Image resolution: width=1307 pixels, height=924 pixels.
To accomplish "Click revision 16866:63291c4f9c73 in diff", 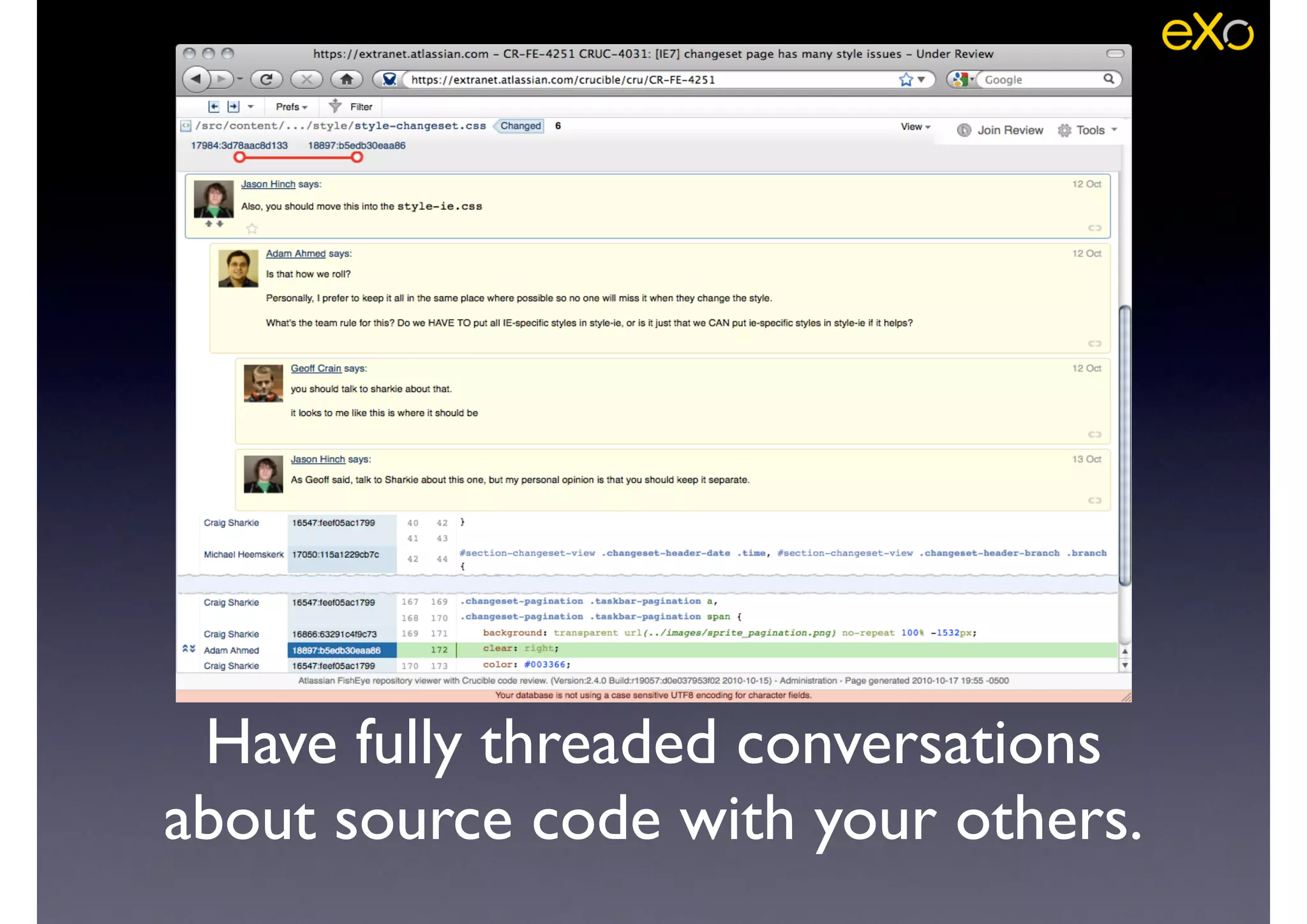I will (334, 634).
